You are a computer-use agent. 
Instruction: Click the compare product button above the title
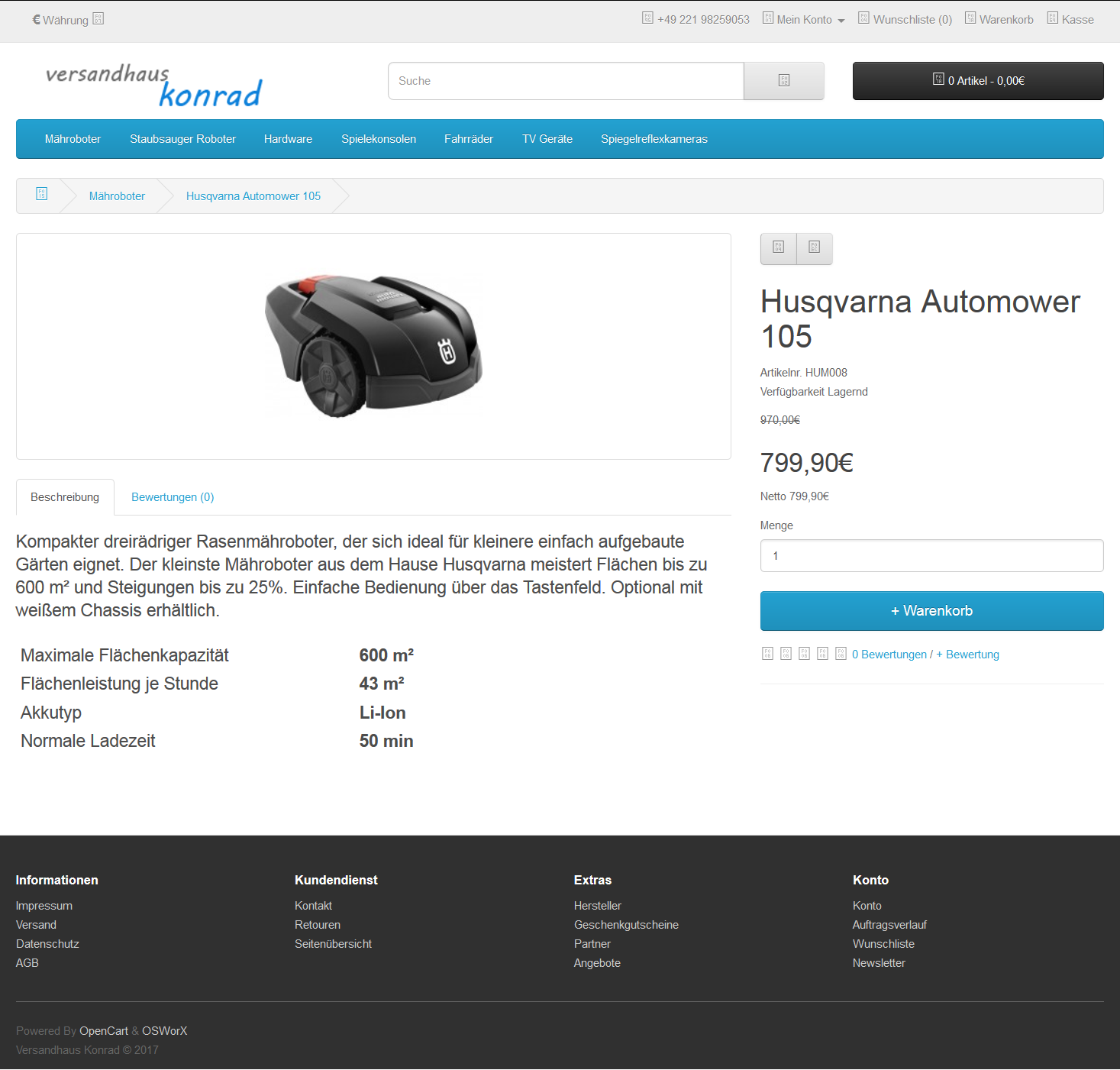pos(815,248)
